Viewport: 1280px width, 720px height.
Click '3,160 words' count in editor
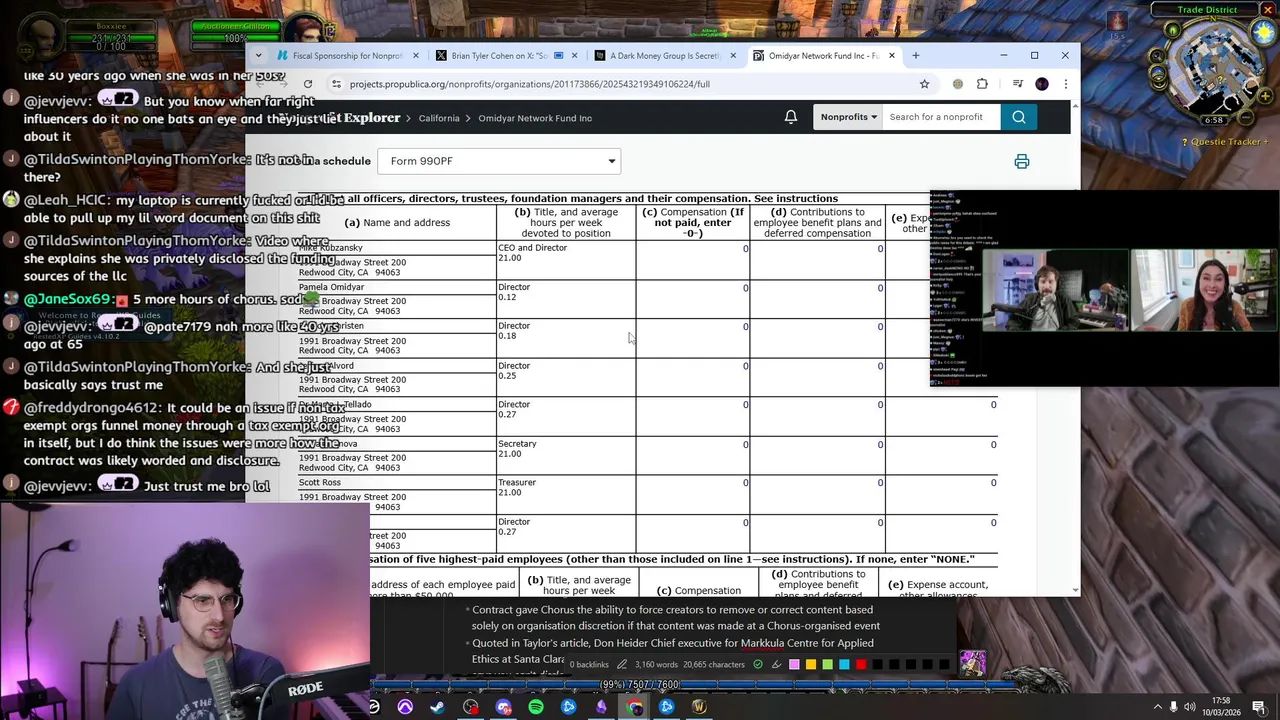[x=656, y=664]
